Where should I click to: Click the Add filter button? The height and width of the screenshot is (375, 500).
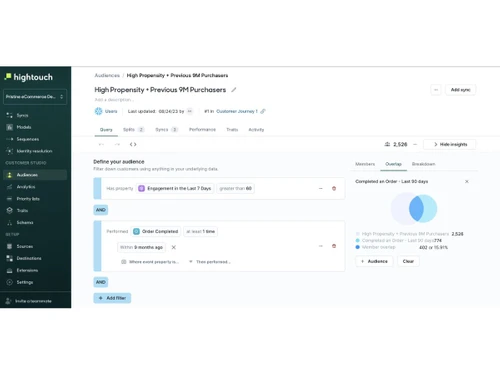(112, 298)
